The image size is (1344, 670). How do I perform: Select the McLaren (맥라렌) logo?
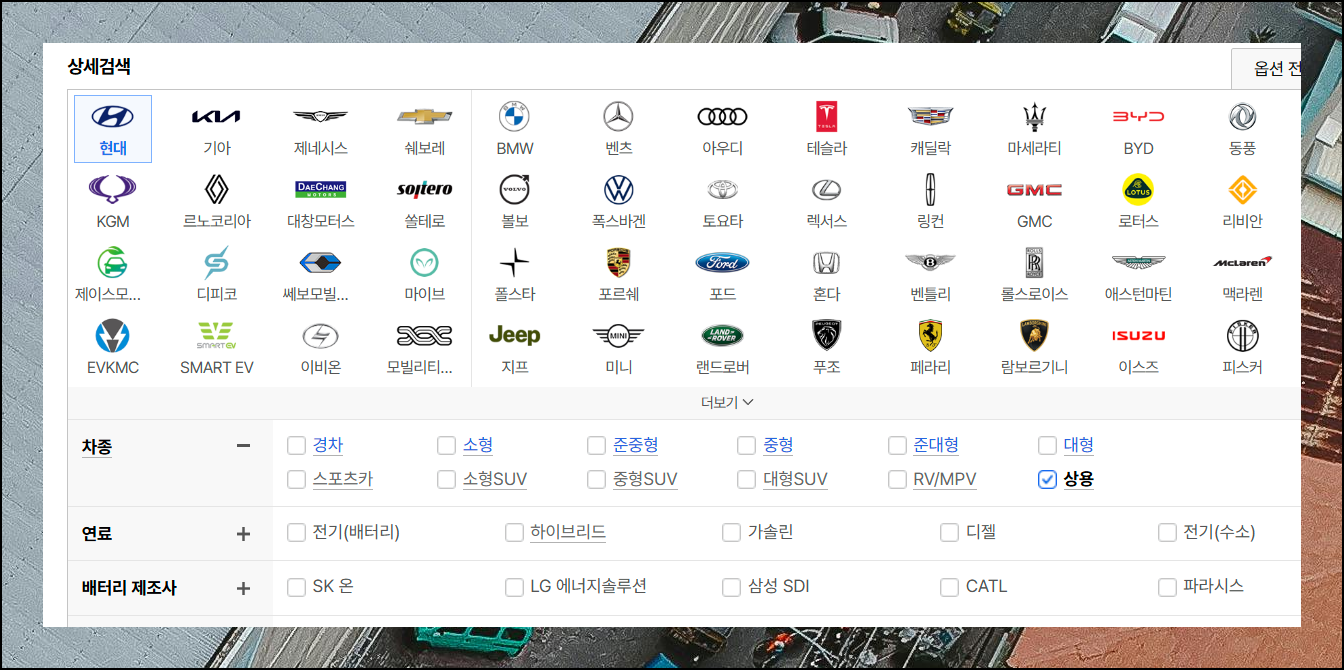(1242, 263)
